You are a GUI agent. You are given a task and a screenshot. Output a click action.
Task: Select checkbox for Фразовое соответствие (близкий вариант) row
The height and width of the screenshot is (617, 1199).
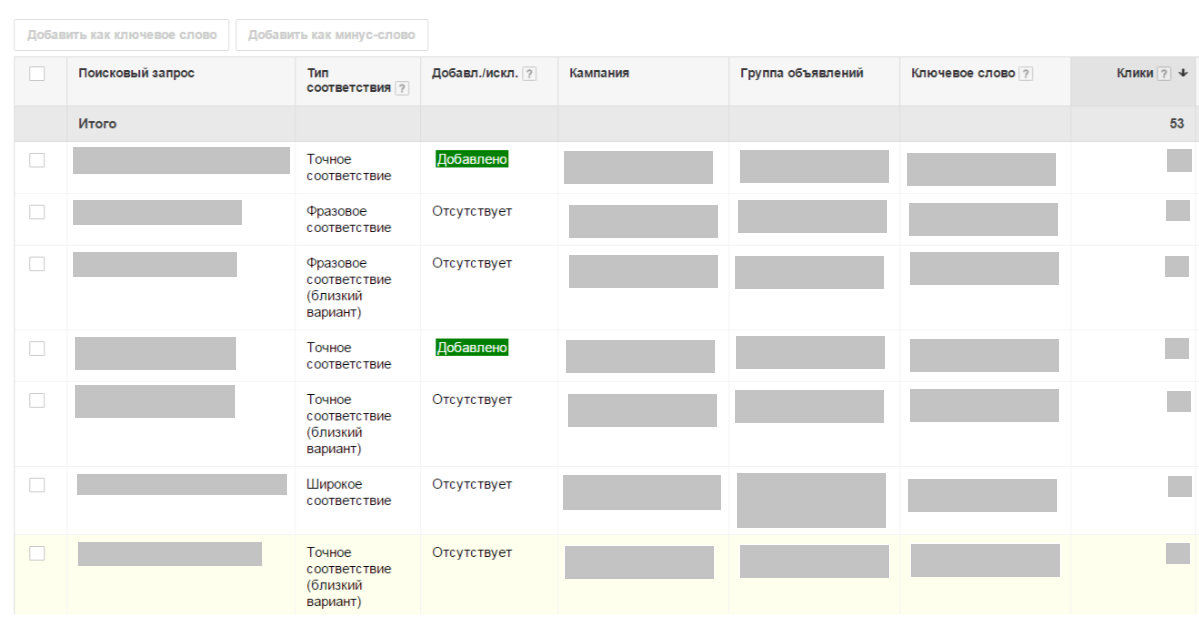pos(37,264)
